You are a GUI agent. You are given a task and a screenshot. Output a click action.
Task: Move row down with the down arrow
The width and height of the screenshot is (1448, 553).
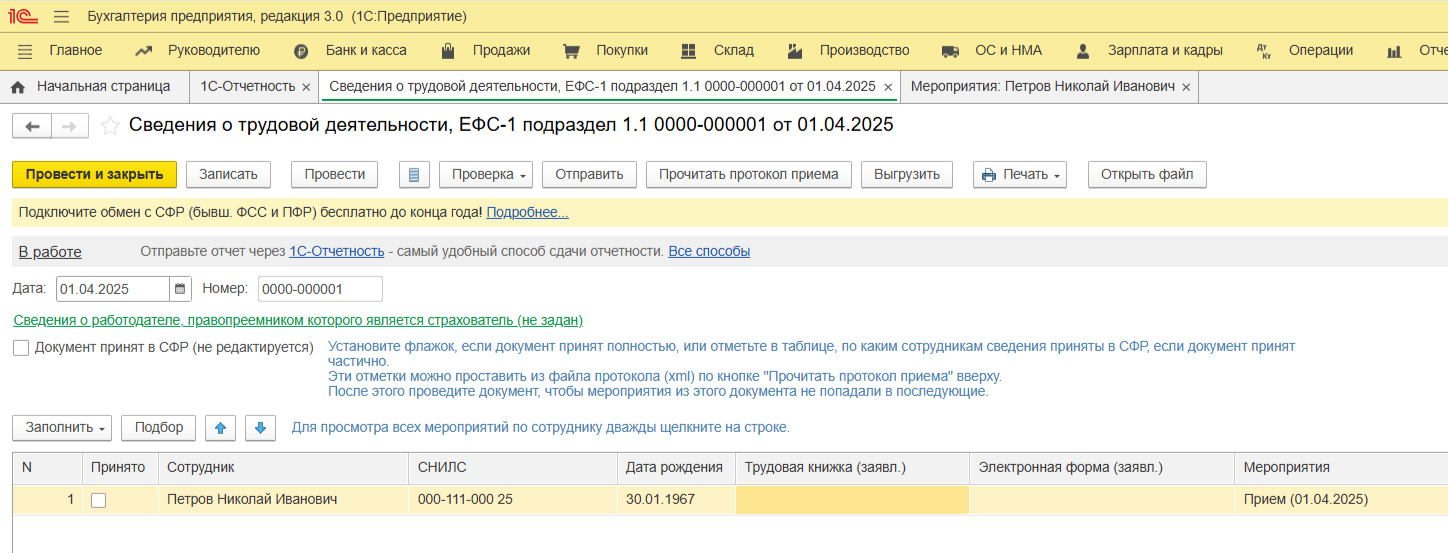click(x=260, y=428)
